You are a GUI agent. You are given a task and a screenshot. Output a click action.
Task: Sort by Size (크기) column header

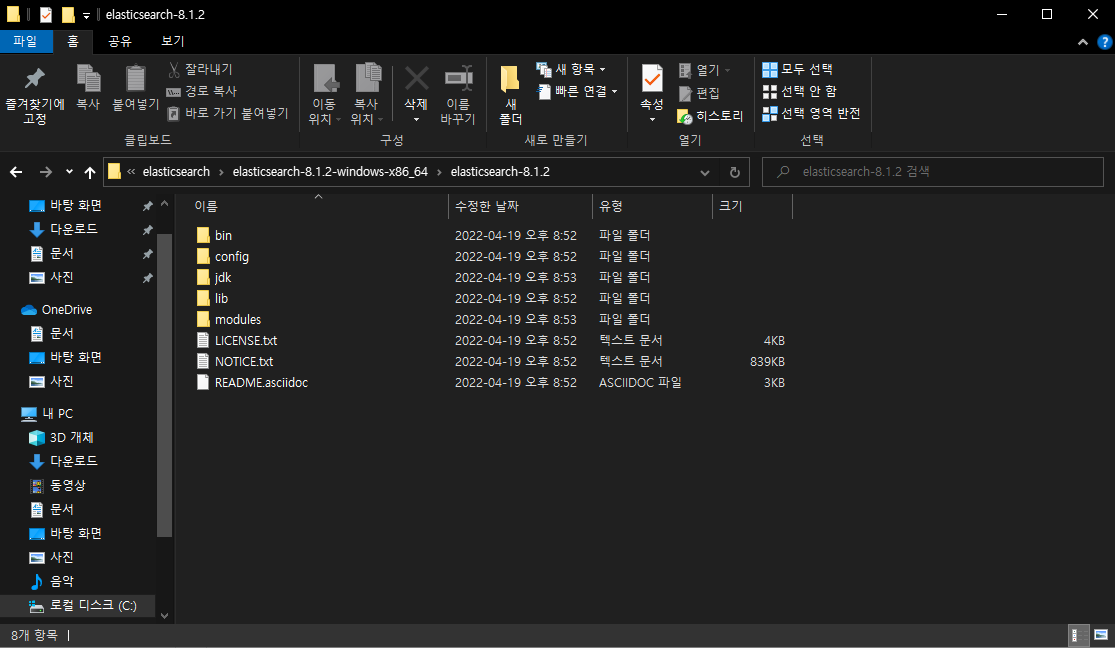730,206
